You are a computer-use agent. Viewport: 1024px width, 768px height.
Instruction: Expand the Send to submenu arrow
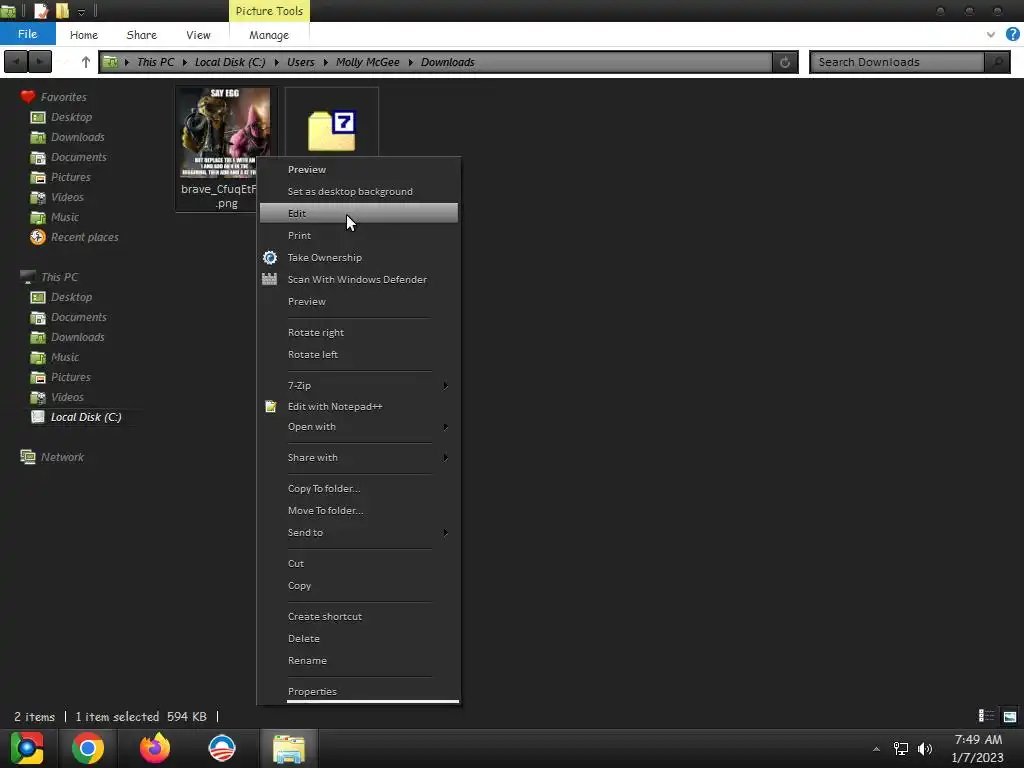coord(445,532)
